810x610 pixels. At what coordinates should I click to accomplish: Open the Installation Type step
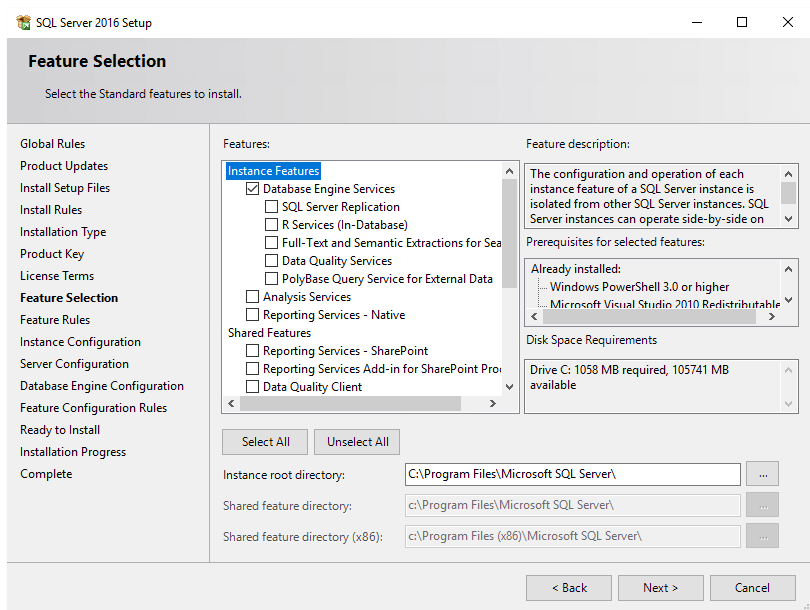(x=63, y=232)
